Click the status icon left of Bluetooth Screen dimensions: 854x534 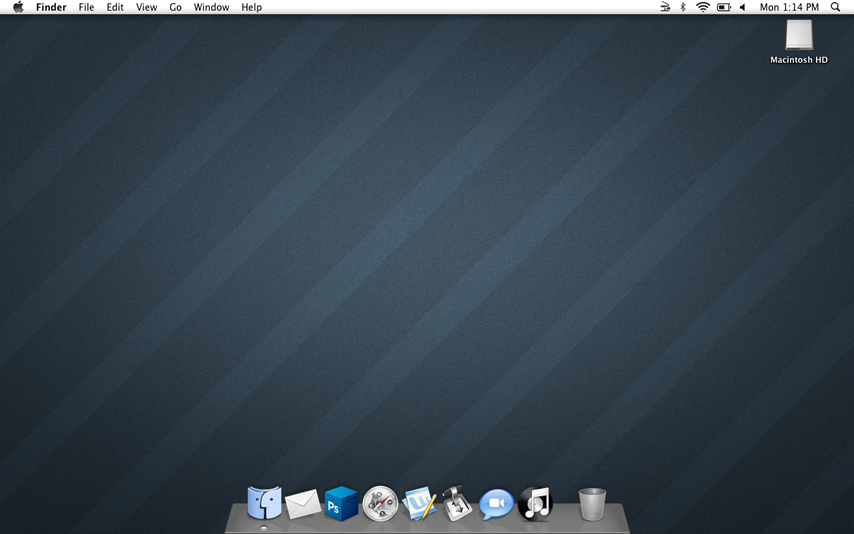pyautogui.click(x=665, y=7)
